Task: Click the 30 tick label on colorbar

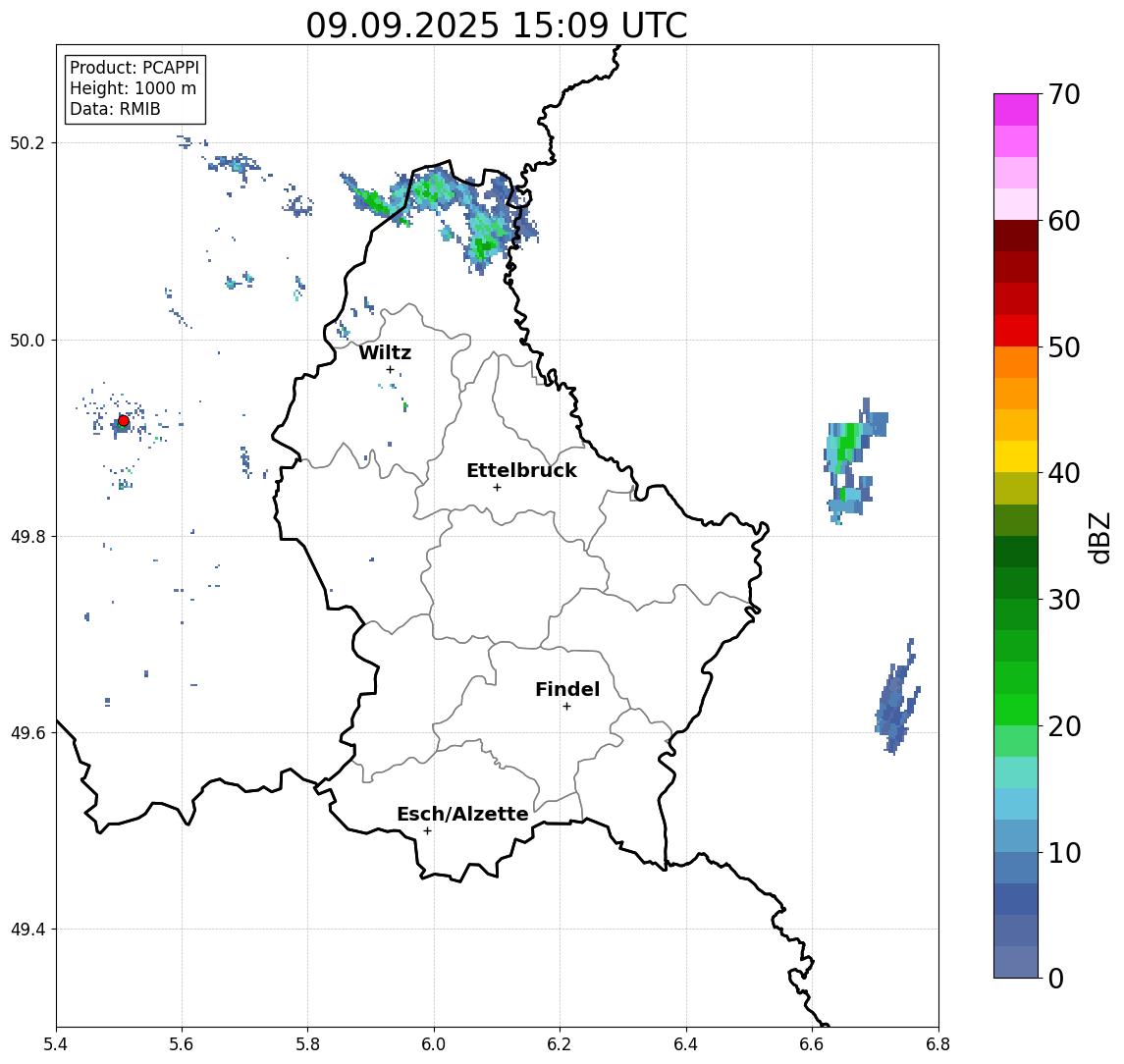Action: point(1064,600)
